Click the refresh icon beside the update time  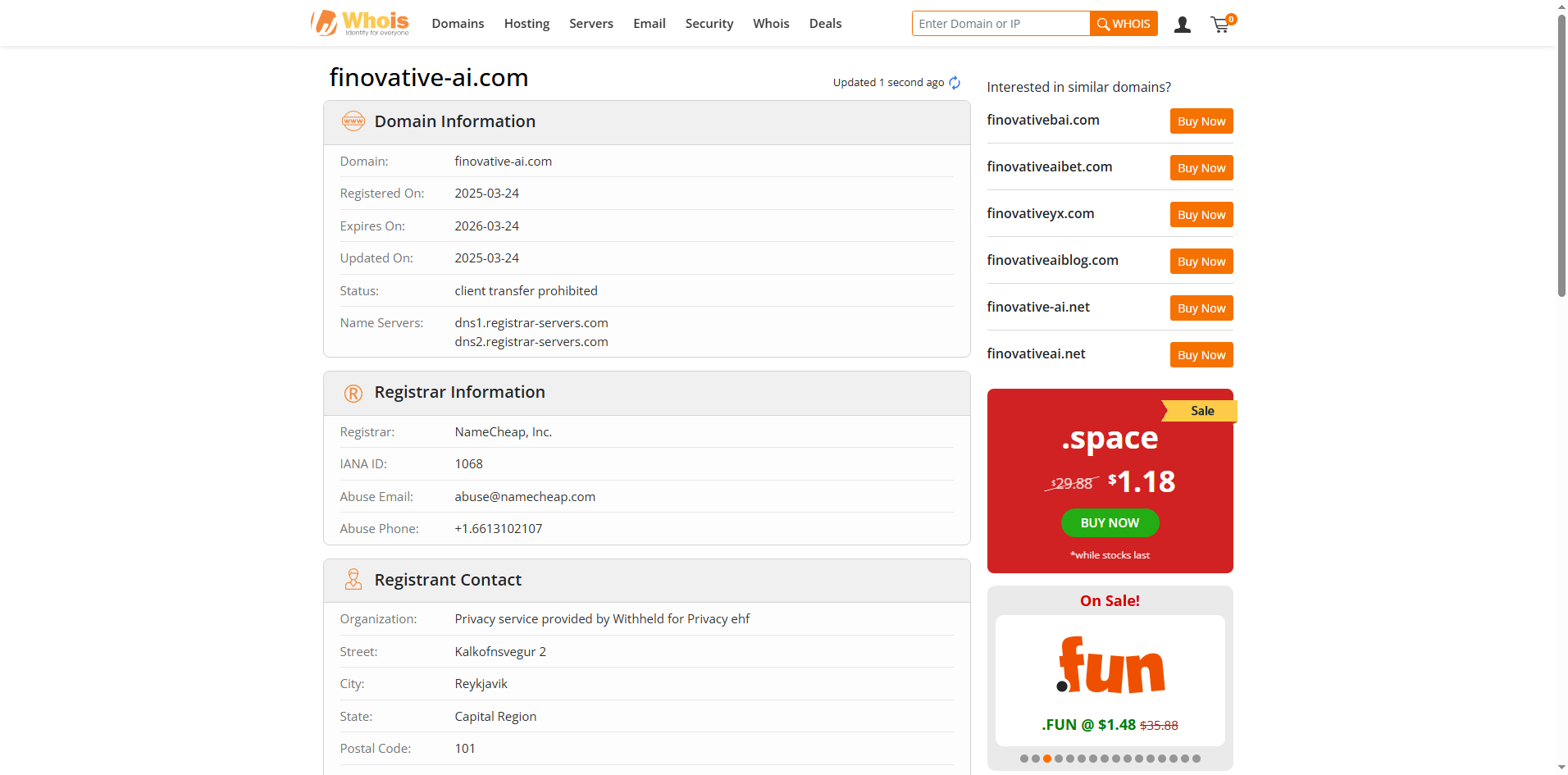tap(955, 83)
